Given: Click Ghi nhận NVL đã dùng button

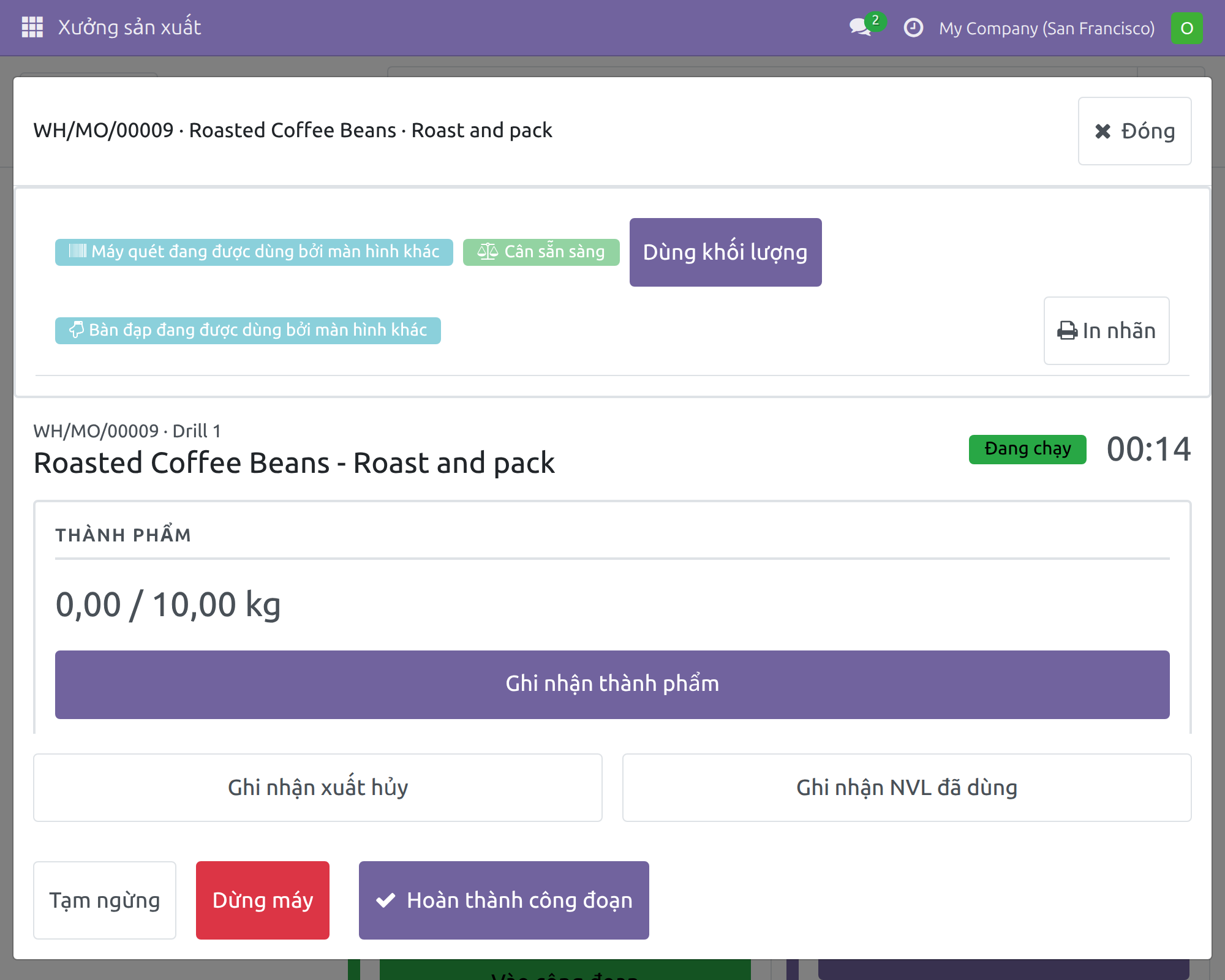Looking at the screenshot, I should point(907,787).
